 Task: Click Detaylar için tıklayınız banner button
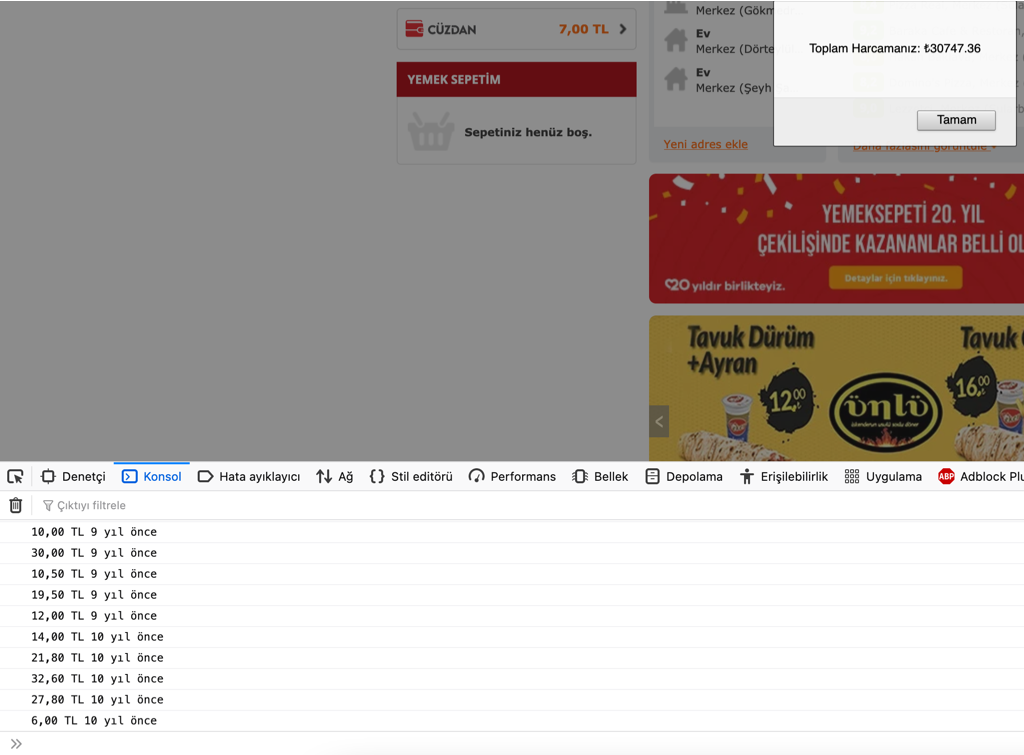pos(895,278)
